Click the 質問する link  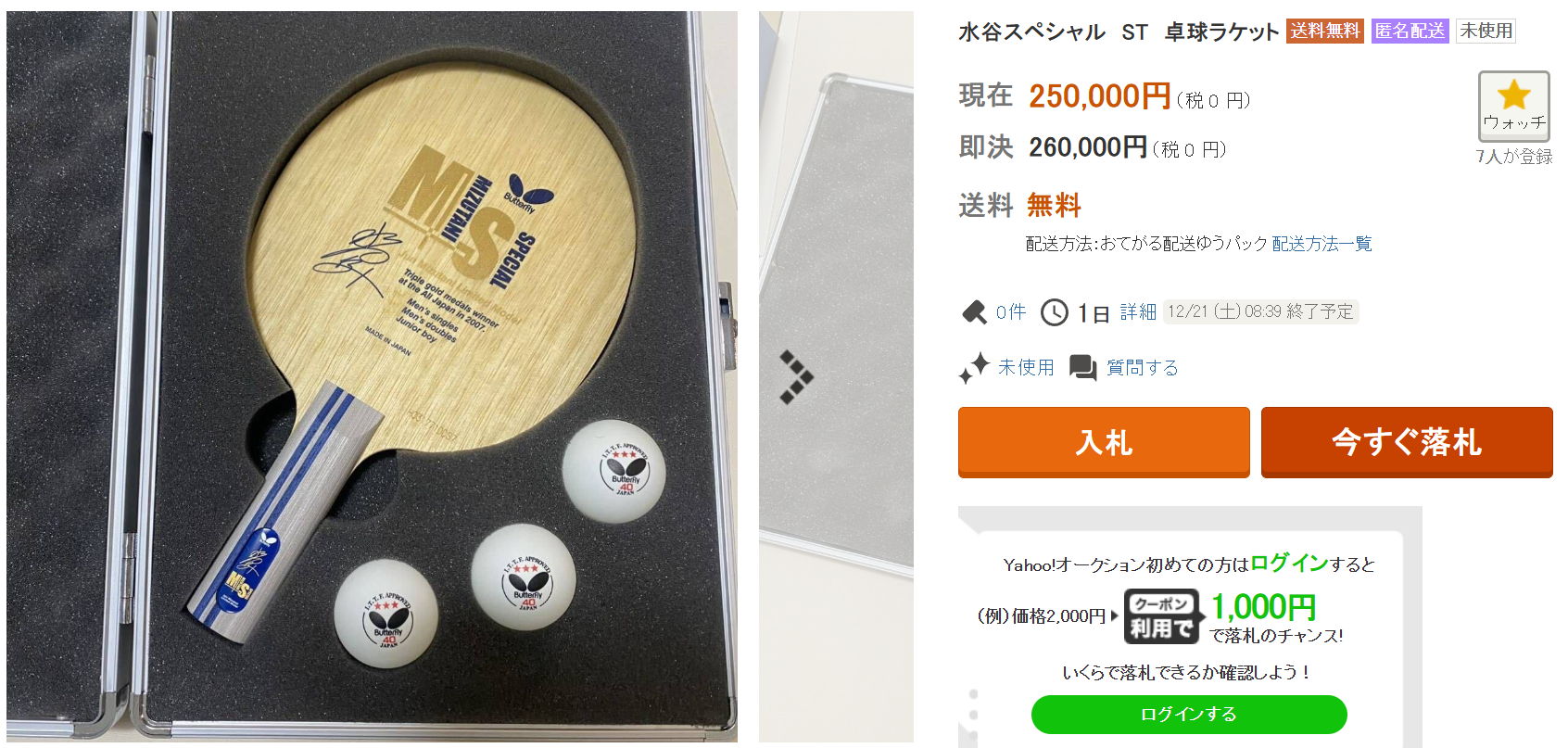1143,368
